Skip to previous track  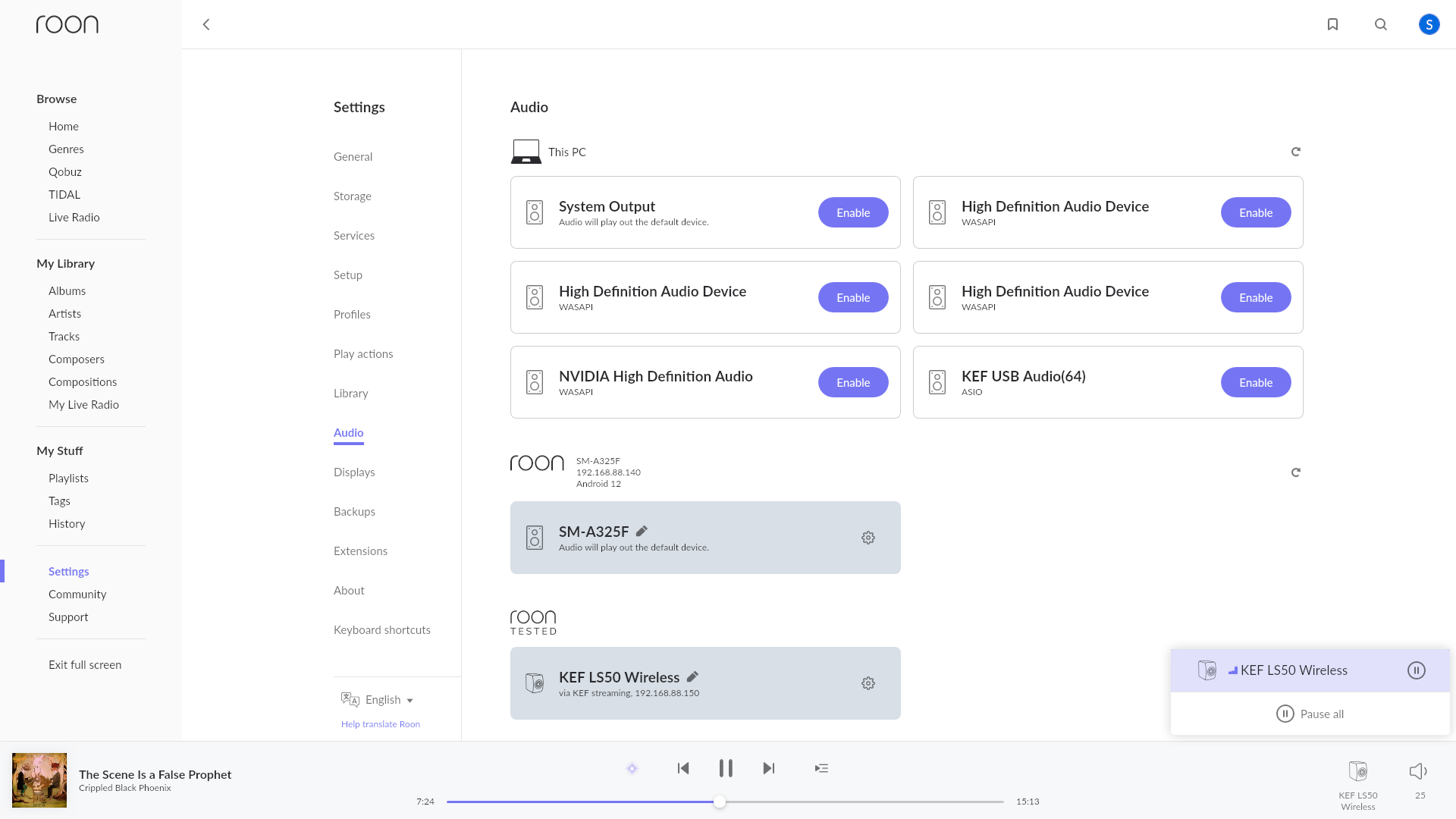point(683,768)
